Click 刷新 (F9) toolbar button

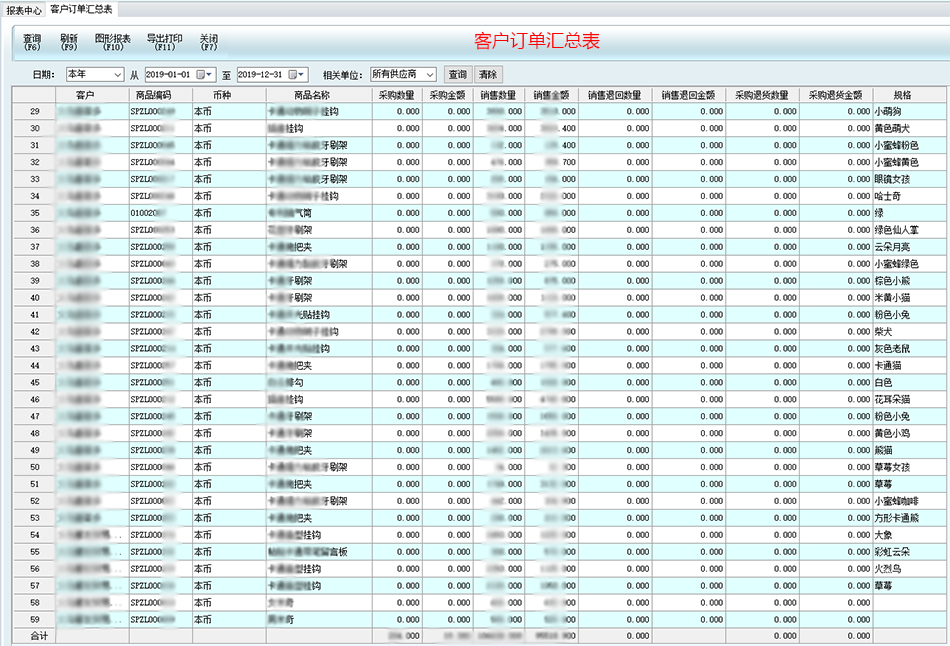[69, 41]
